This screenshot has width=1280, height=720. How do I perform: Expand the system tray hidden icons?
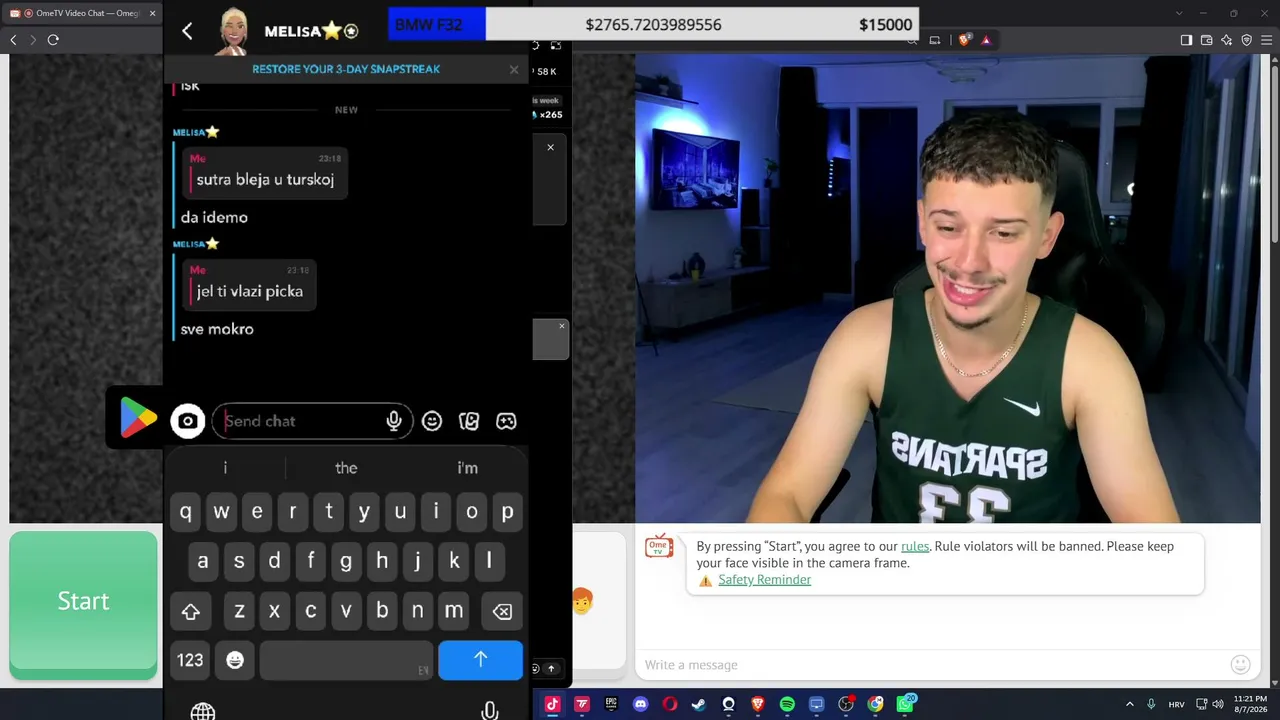click(x=1130, y=704)
